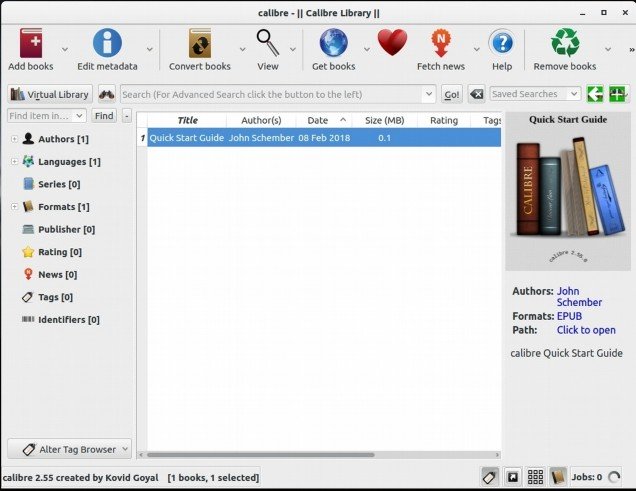Open the Help icon
This screenshot has height=491, width=636.
coord(502,43)
